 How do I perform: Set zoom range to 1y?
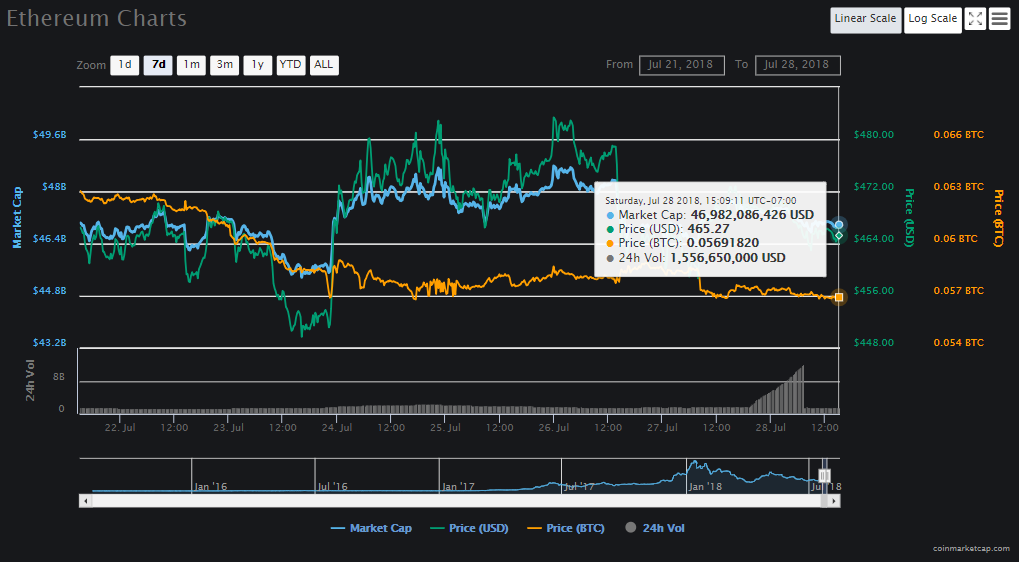tap(257, 65)
